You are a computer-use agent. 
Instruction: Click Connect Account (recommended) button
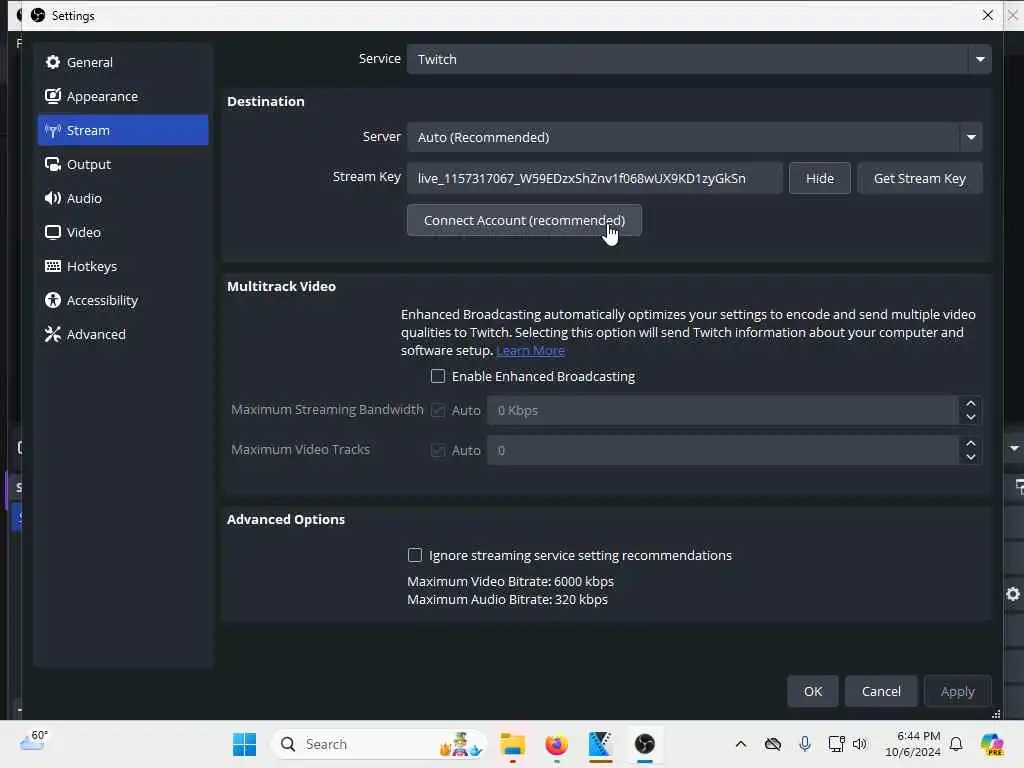pyautogui.click(x=524, y=220)
